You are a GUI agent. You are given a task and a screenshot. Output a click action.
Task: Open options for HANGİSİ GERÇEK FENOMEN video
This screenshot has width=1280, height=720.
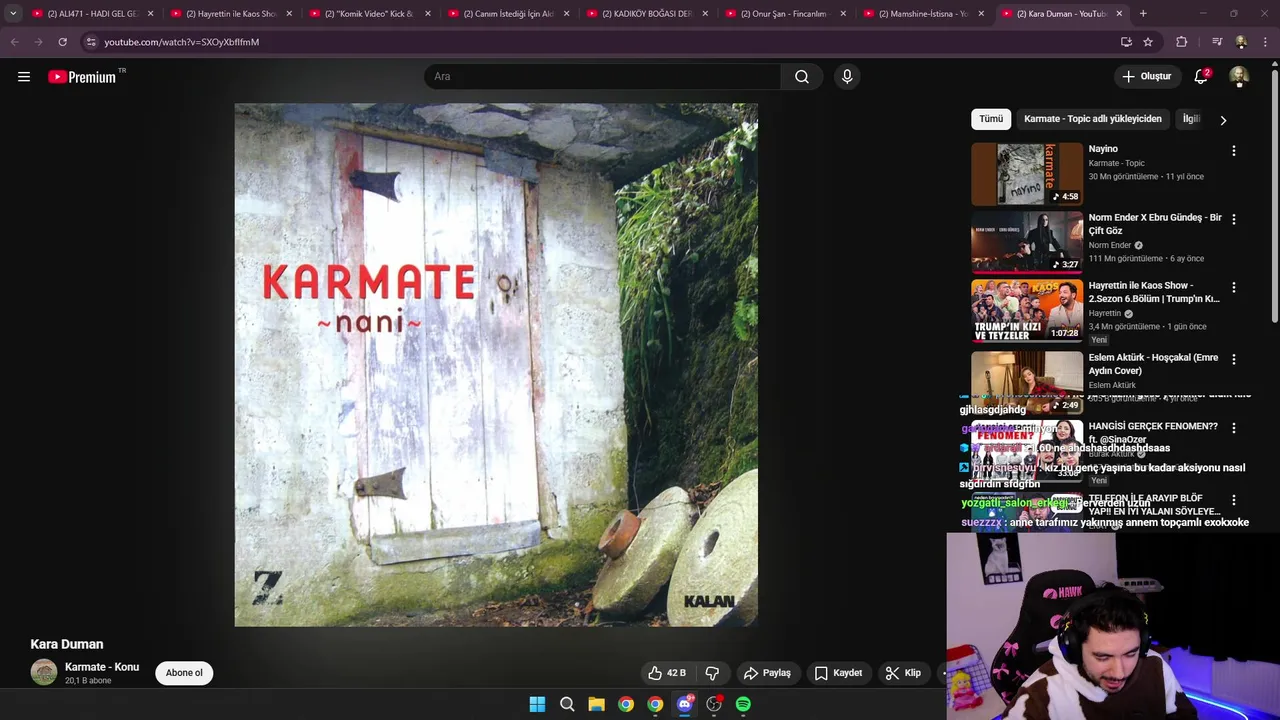tap(1233, 428)
